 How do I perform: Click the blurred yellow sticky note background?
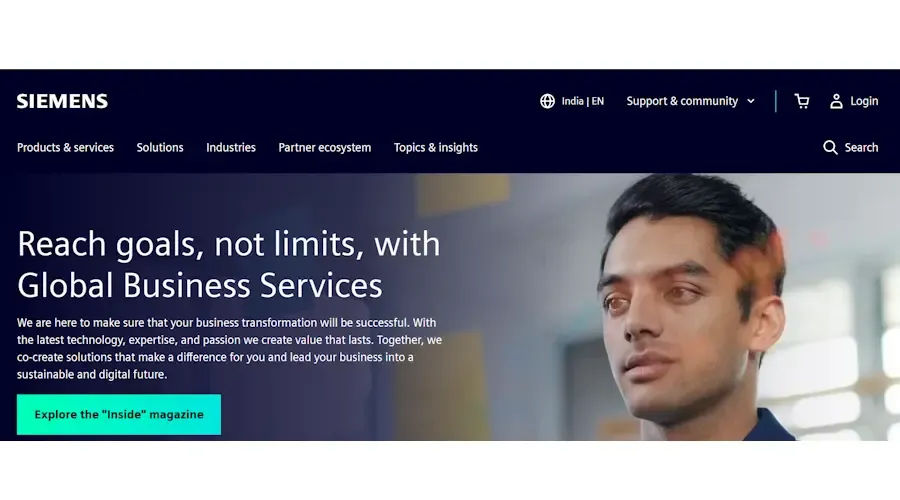pyautogui.click(x=462, y=192)
